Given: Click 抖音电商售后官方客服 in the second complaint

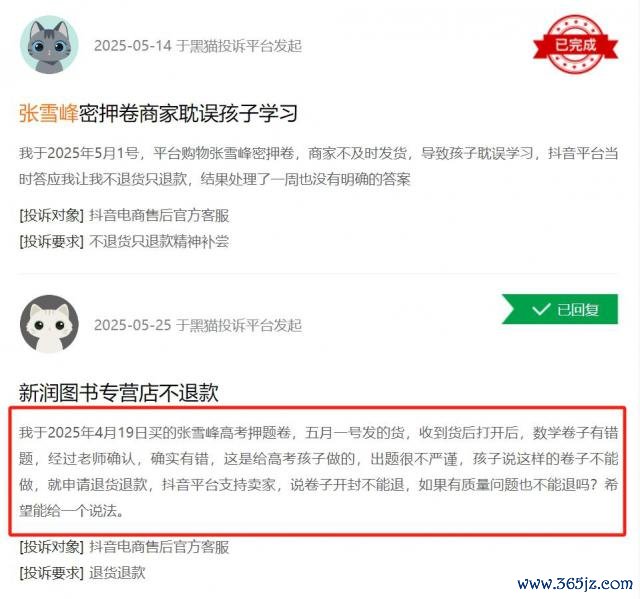Looking at the screenshot, I should point(159,547).
